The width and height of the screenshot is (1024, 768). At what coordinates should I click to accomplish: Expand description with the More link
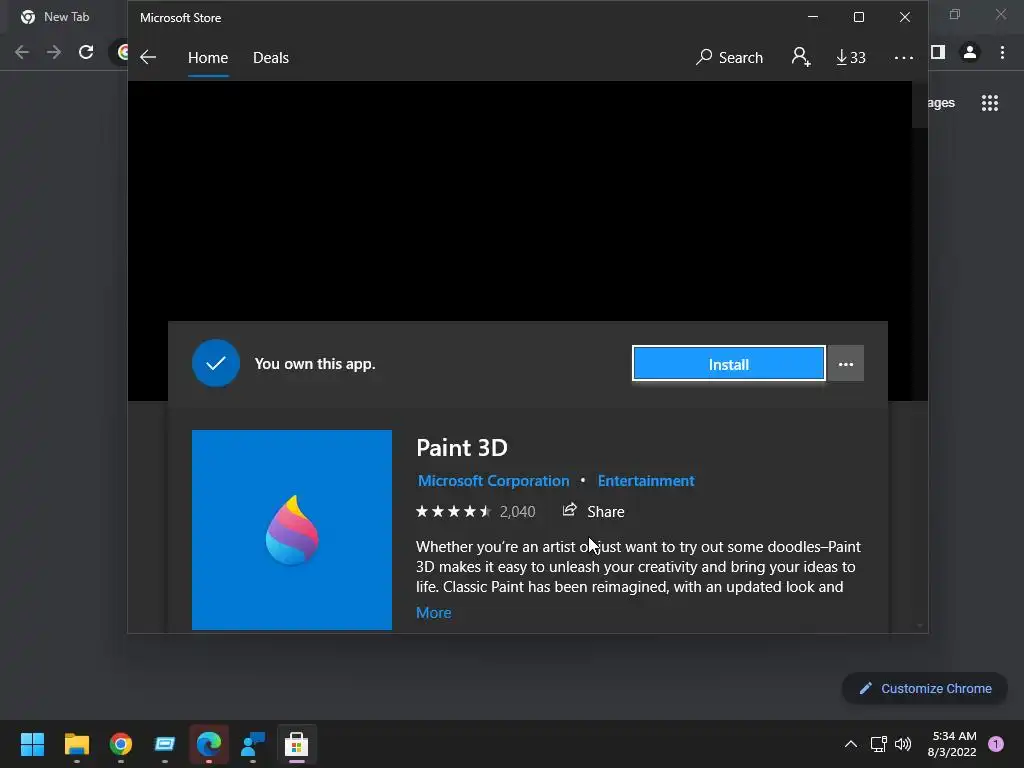434,613
